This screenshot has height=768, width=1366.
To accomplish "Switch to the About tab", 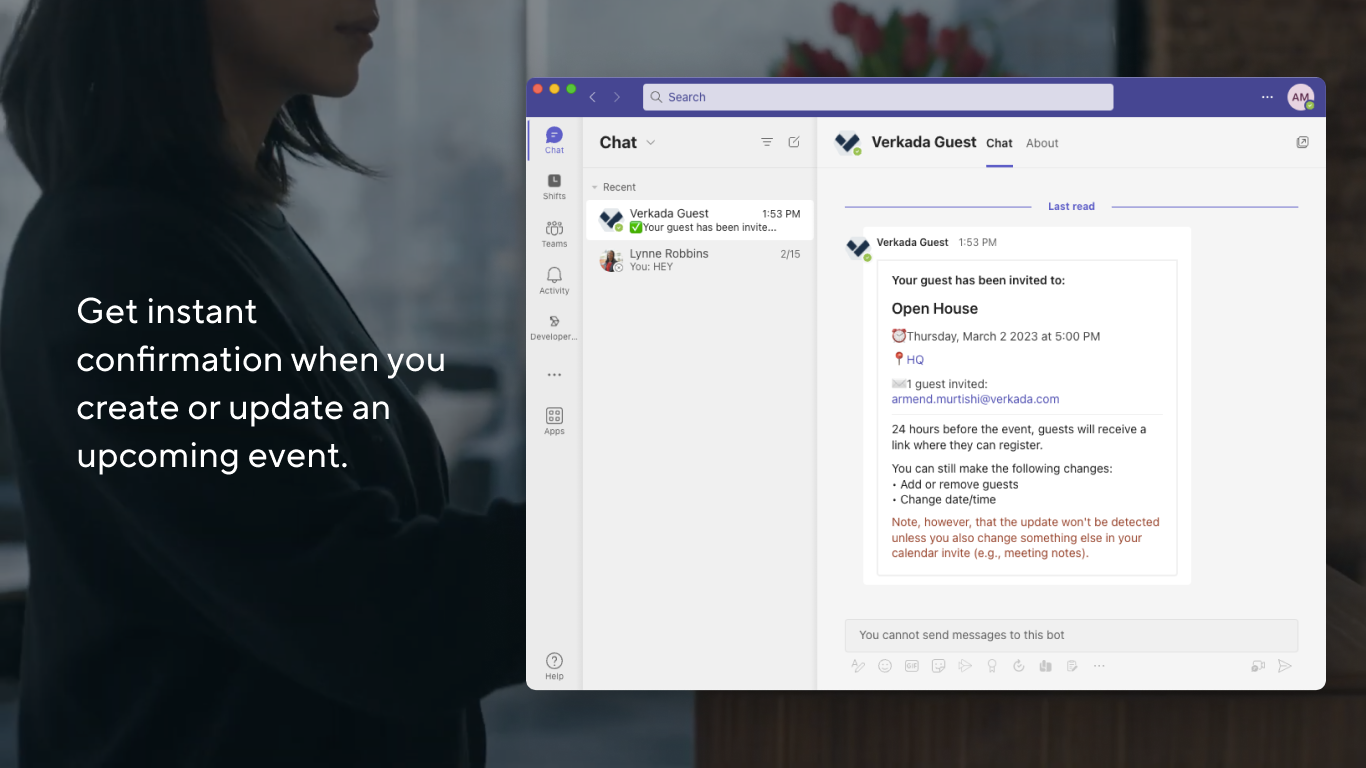I will coord(1042,143).
